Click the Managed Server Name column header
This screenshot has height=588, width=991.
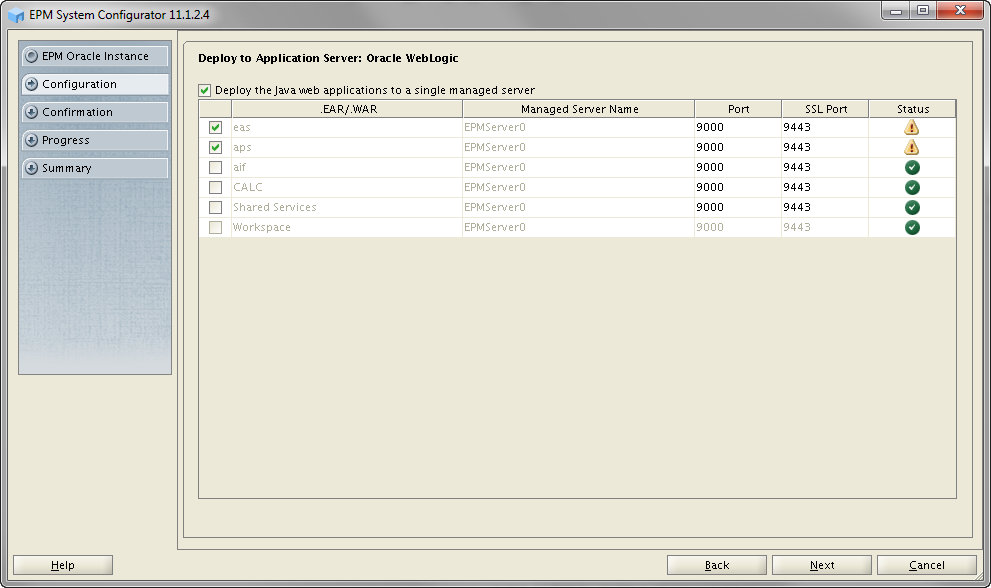(x=579, y=109)
